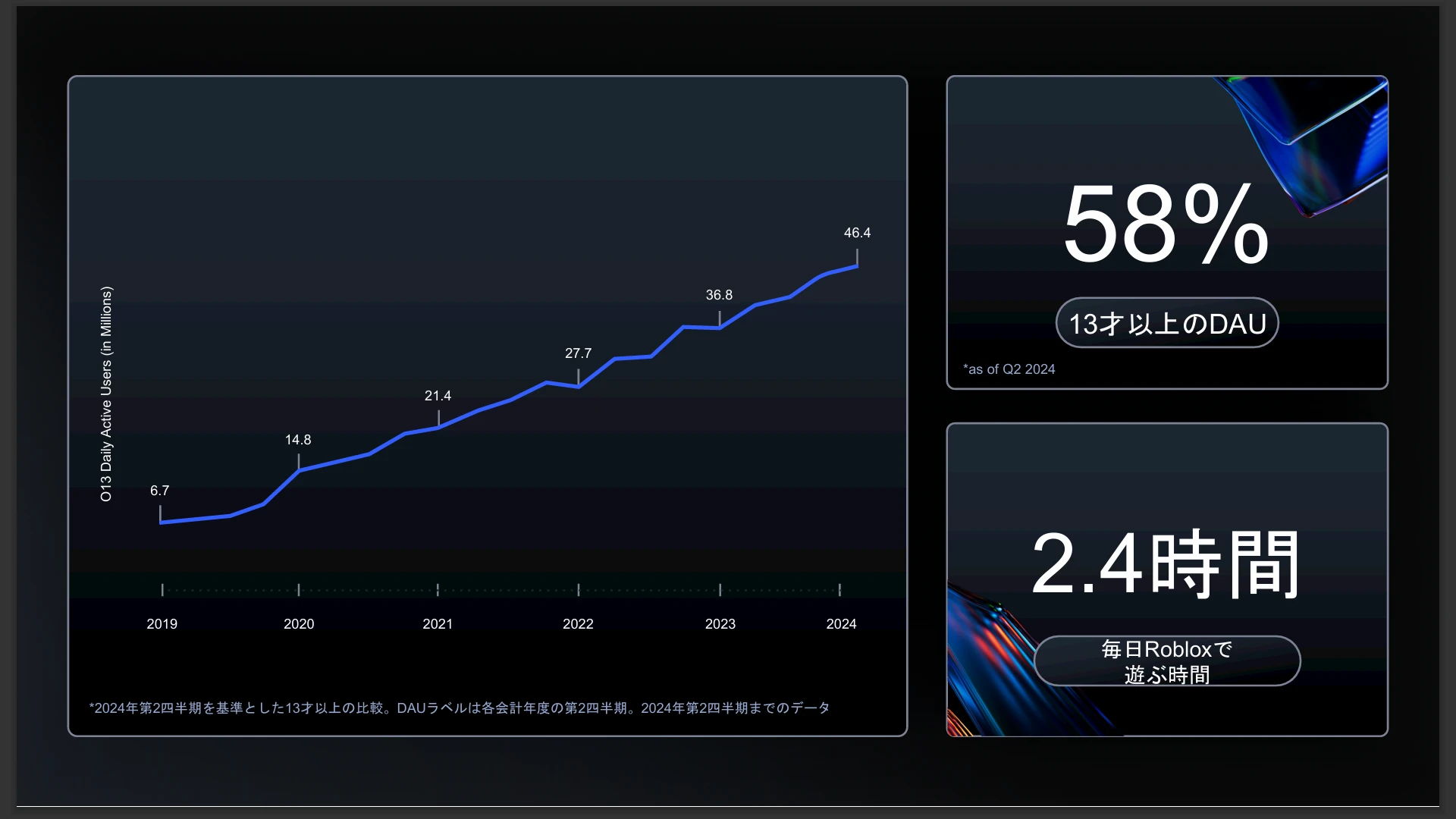Click the 46.4 data label
Image resolution: width=1456 pixels, height=819 pixels.
(x=857, y=233)
